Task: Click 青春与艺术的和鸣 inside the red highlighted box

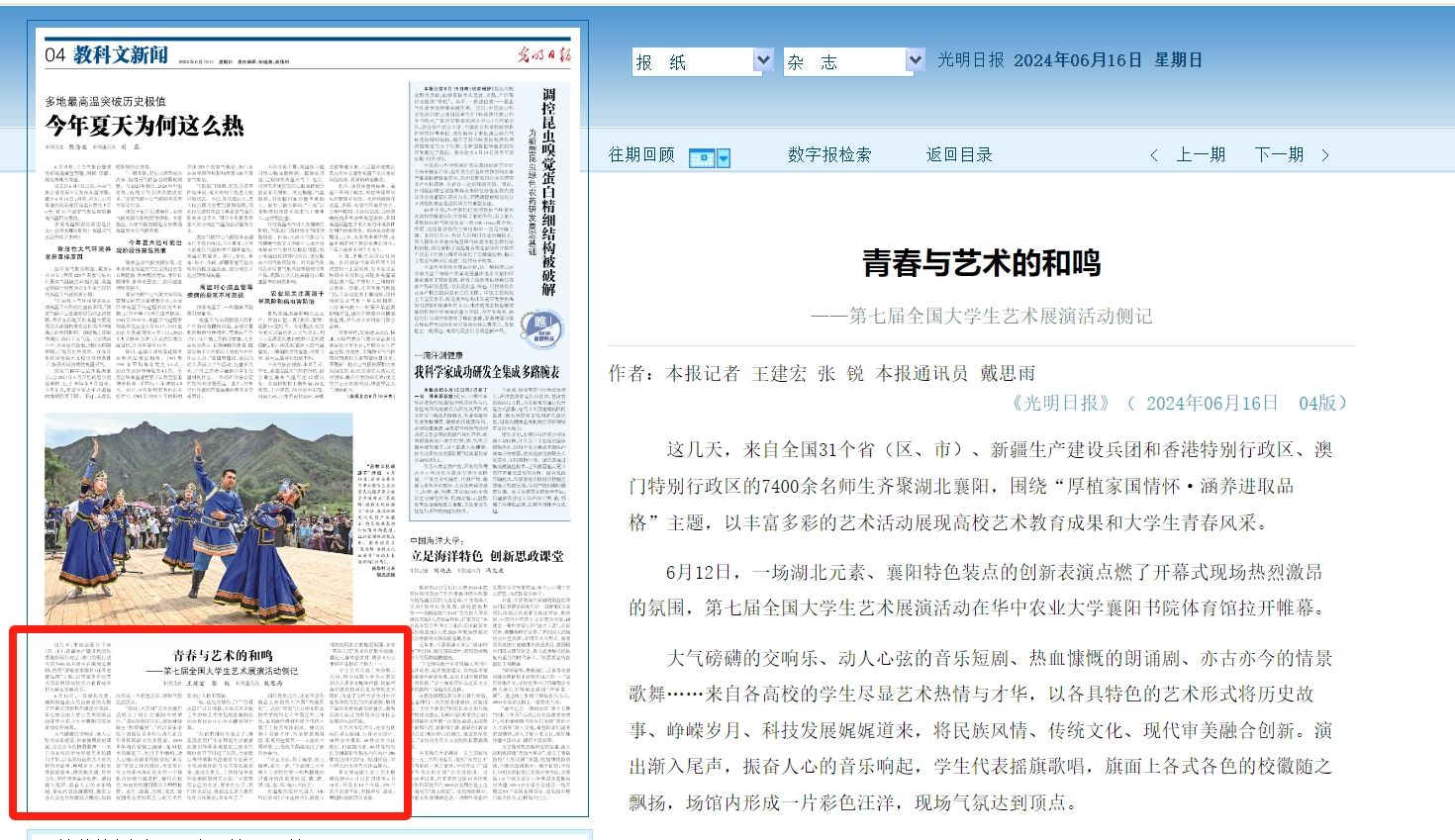Action: pyautogui.click(x=223, y=655)
